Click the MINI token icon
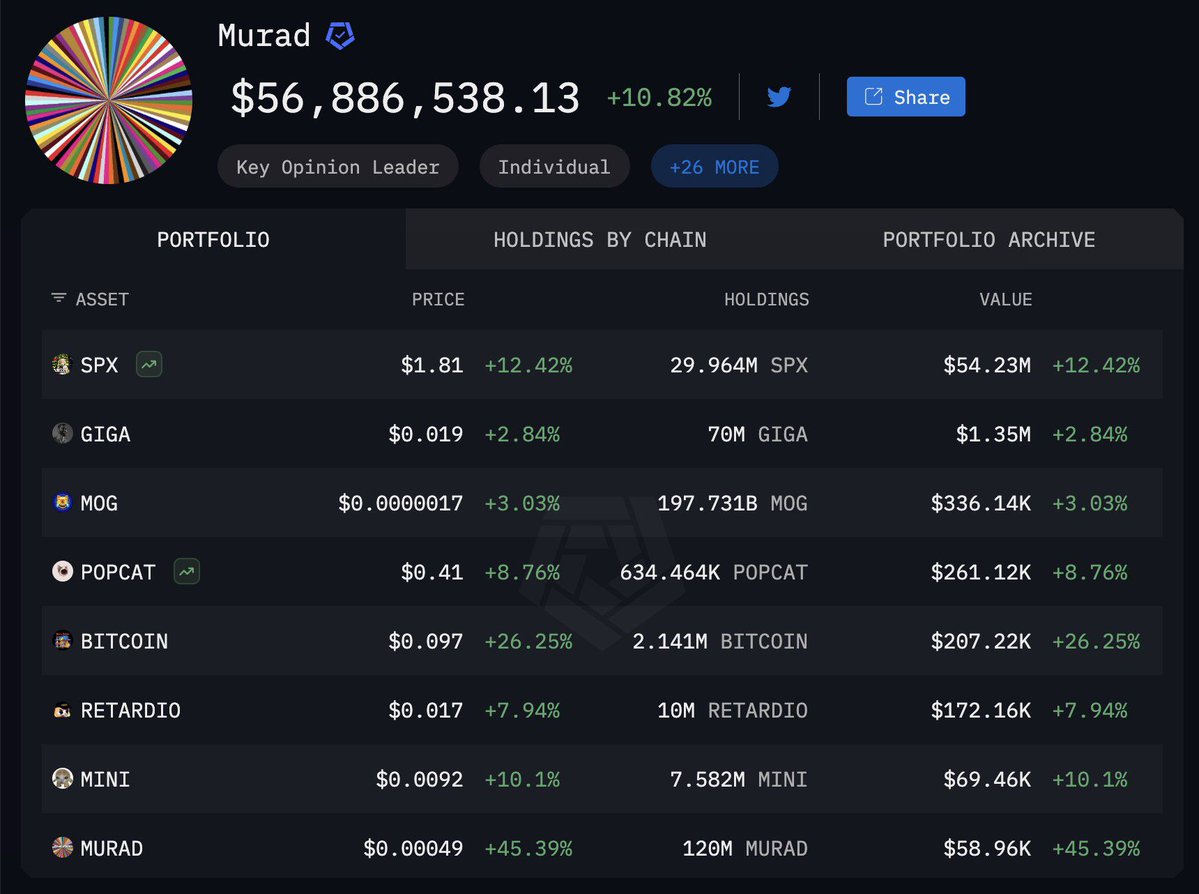1199x894 pixels. [62, 779]
